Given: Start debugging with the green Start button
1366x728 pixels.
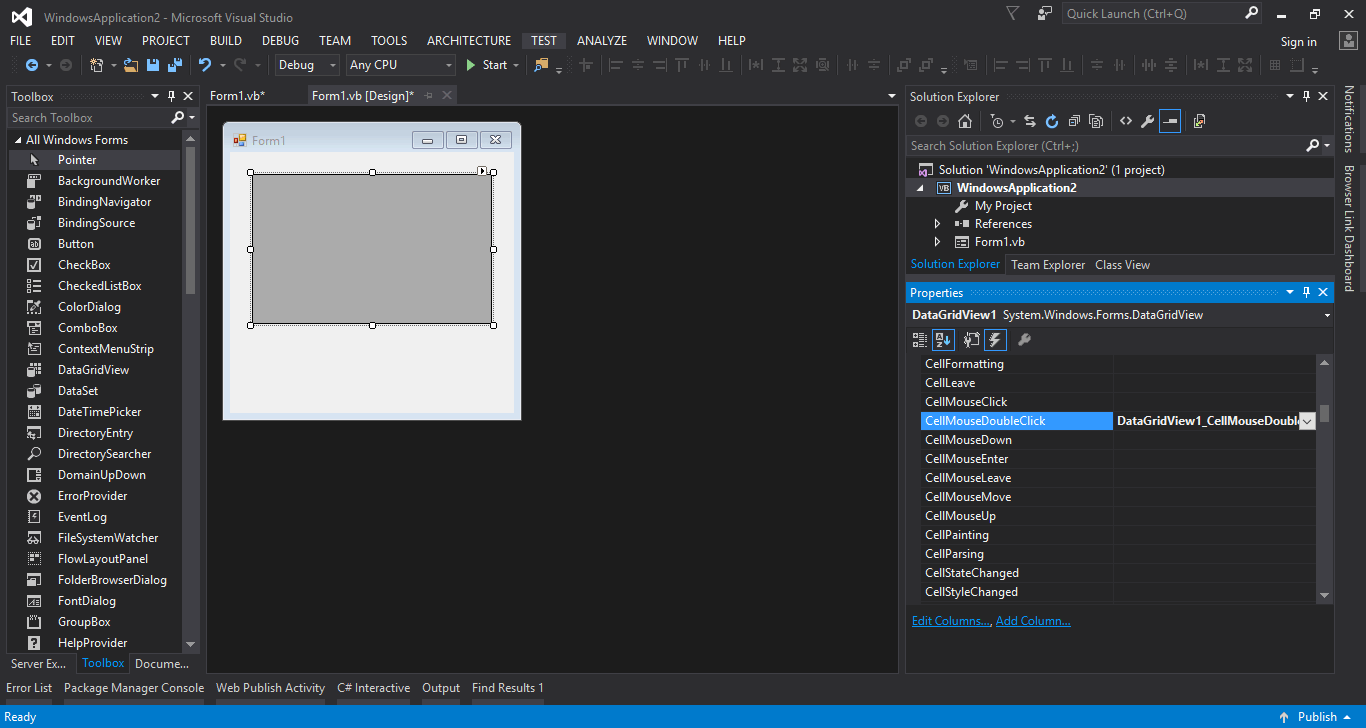Looking at the screenshot, I should [486, 65].
